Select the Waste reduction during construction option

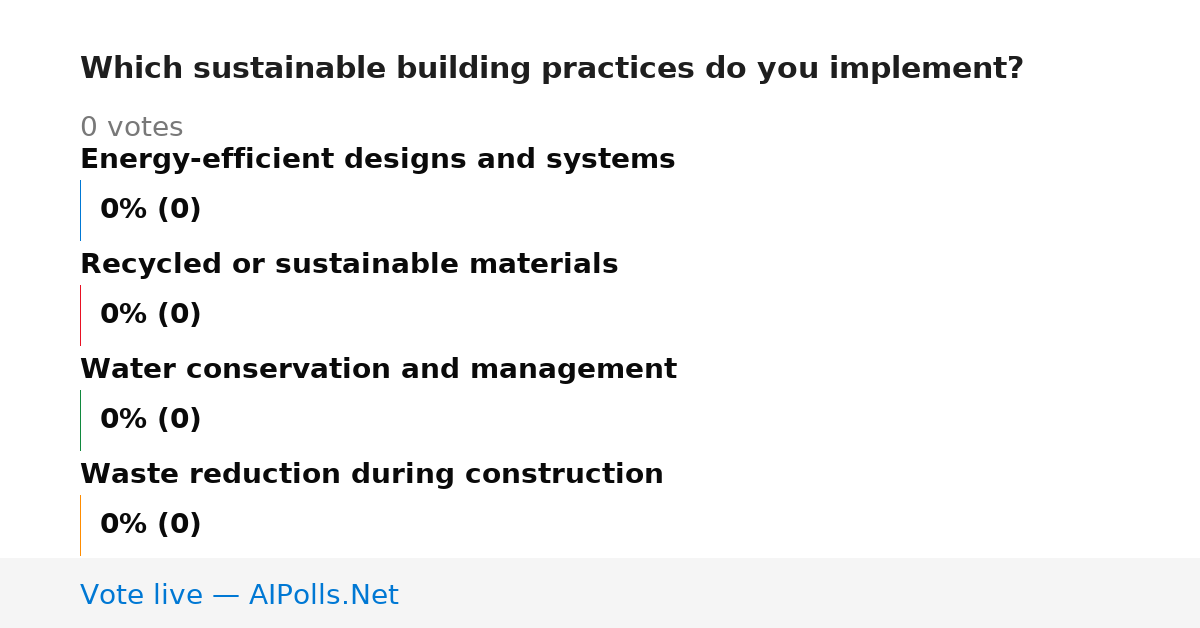point(371,474)
